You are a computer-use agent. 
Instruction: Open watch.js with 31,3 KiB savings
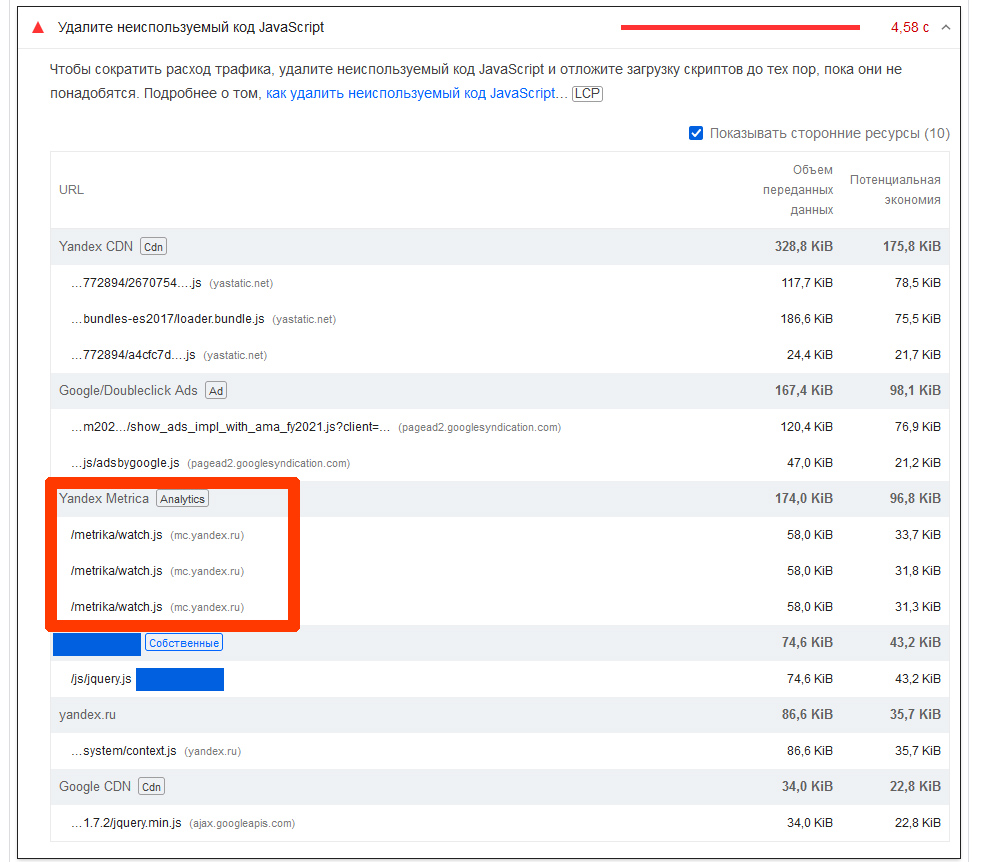[117, 607]
